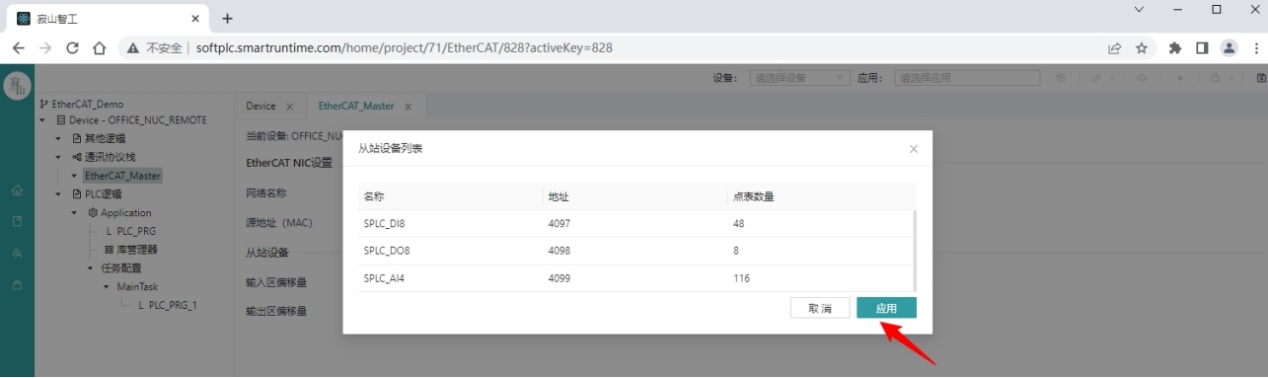
Task: Open the 设备 selection dropdown
Action: pyautogui.click(x=799, y=77)
